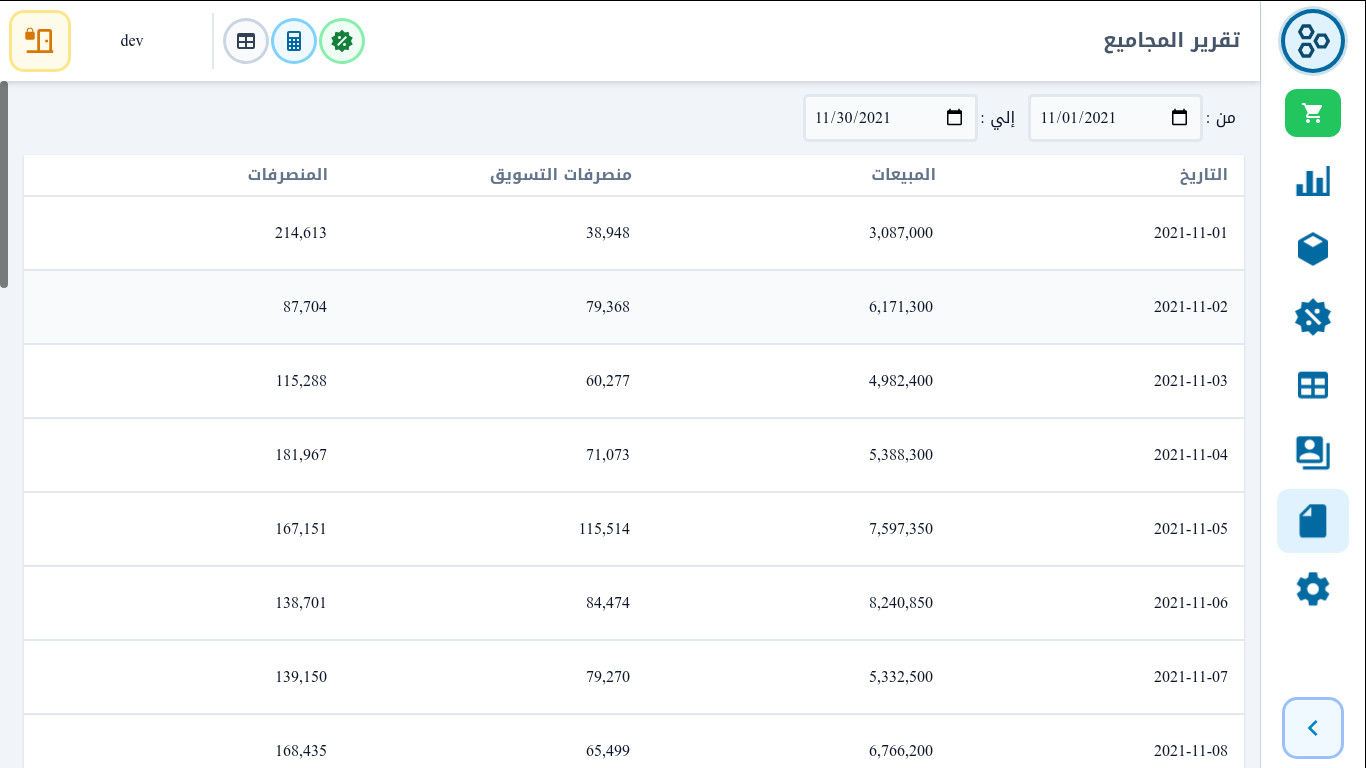Click the hexagon app logo
The width and height of the screenshot is (1366, 768).
pyautogui.click(x=1312, y=41)
